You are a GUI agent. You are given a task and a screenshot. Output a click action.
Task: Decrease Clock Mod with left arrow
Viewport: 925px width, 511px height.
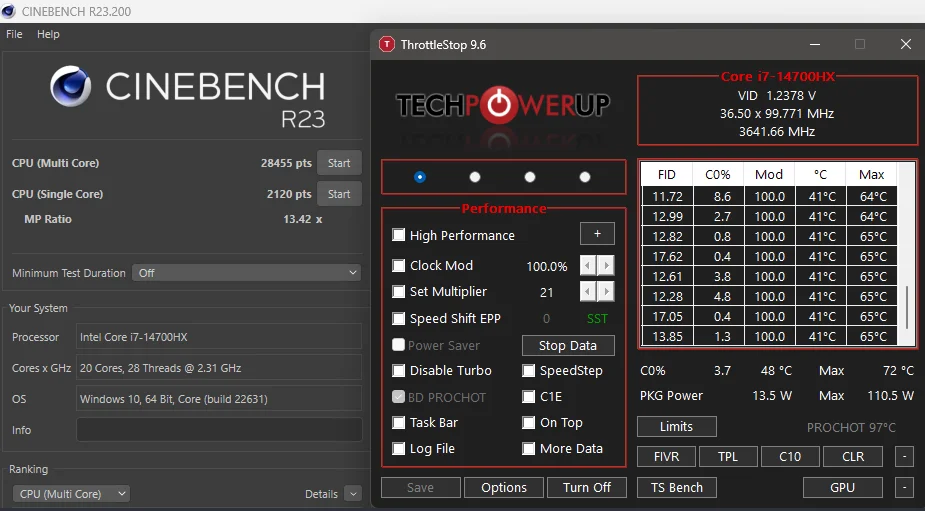(x=588, y=266)
